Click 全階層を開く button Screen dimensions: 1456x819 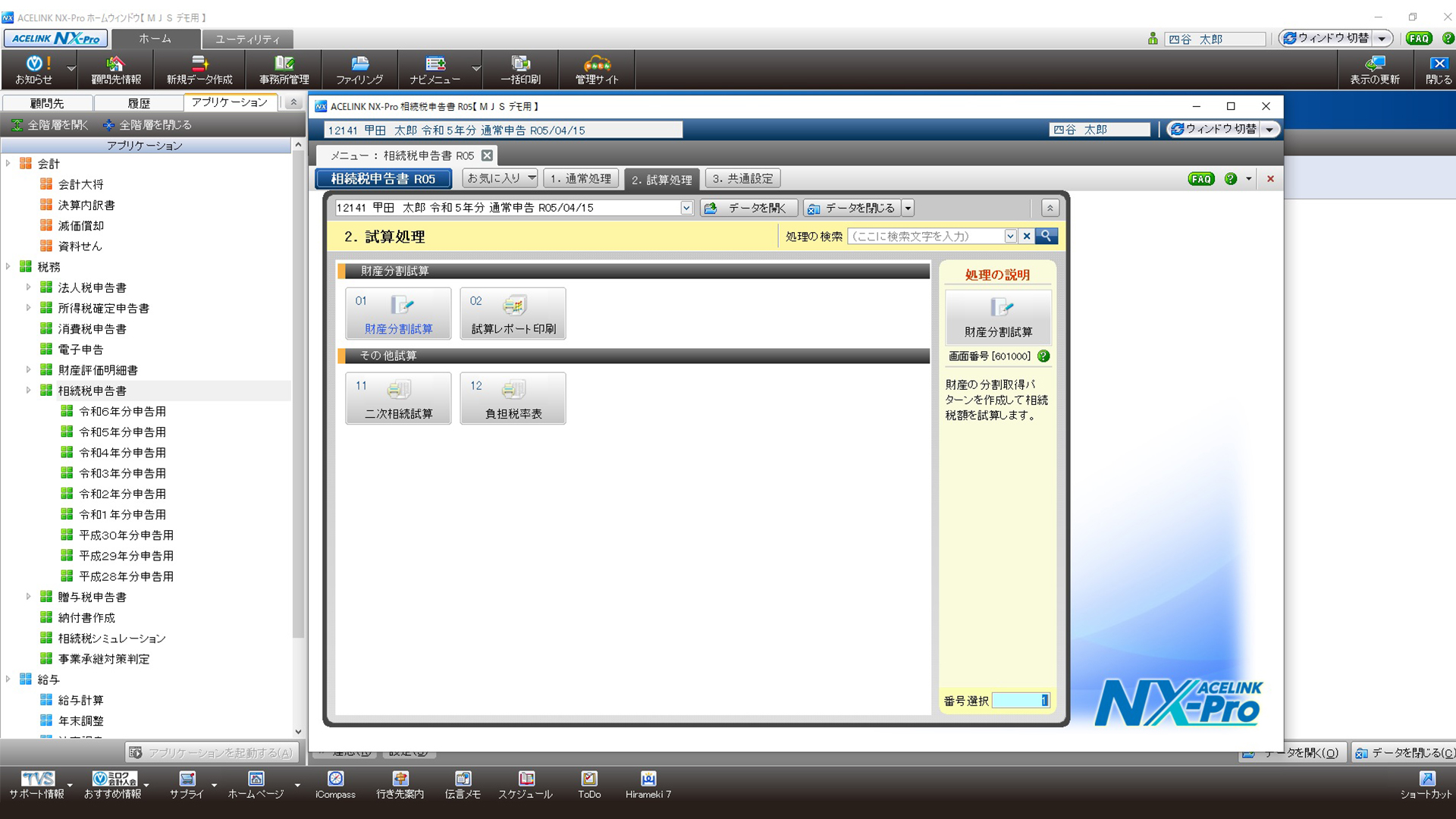[x=50, y=125]
